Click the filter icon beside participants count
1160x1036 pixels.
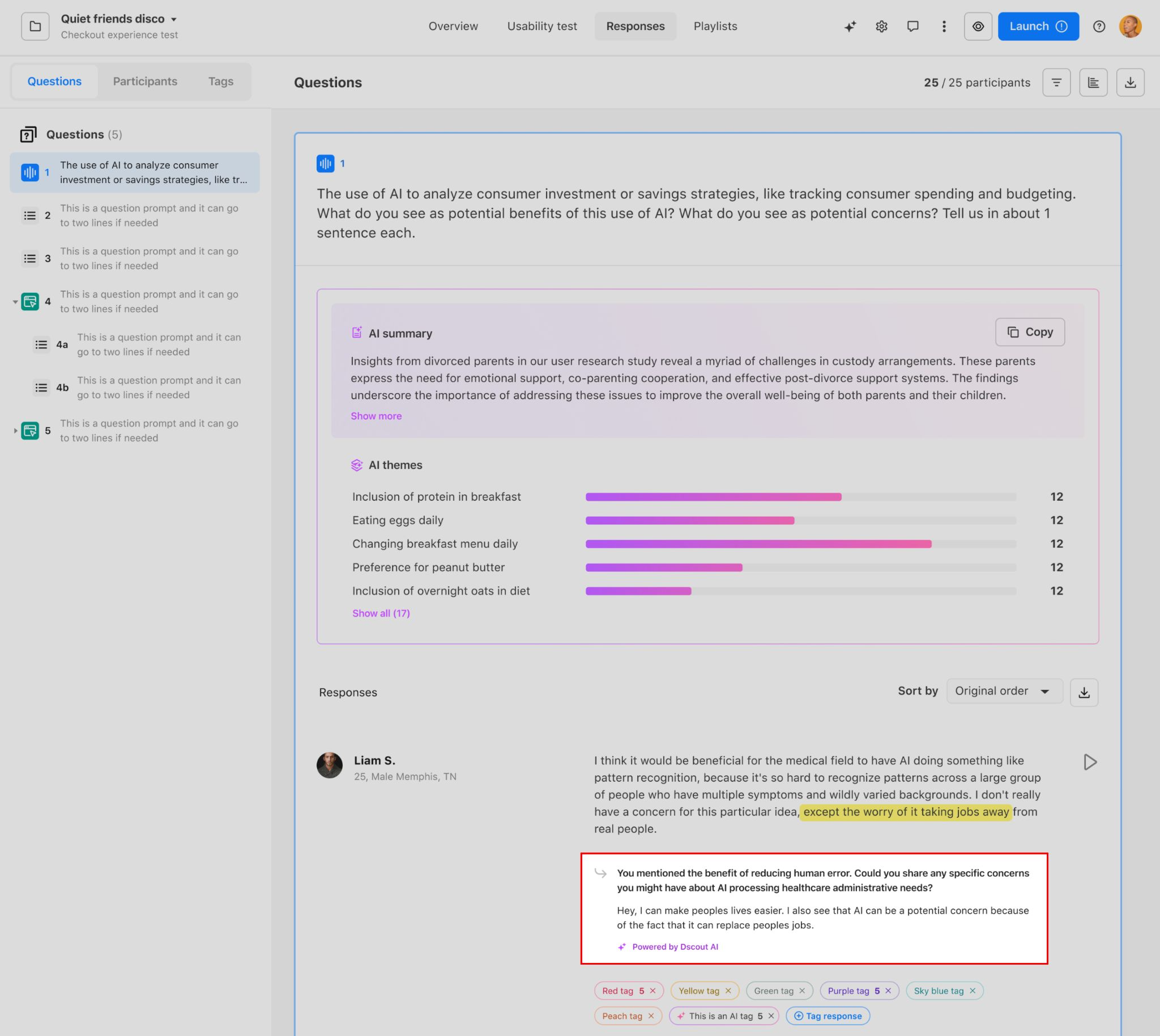point(1056,83)
